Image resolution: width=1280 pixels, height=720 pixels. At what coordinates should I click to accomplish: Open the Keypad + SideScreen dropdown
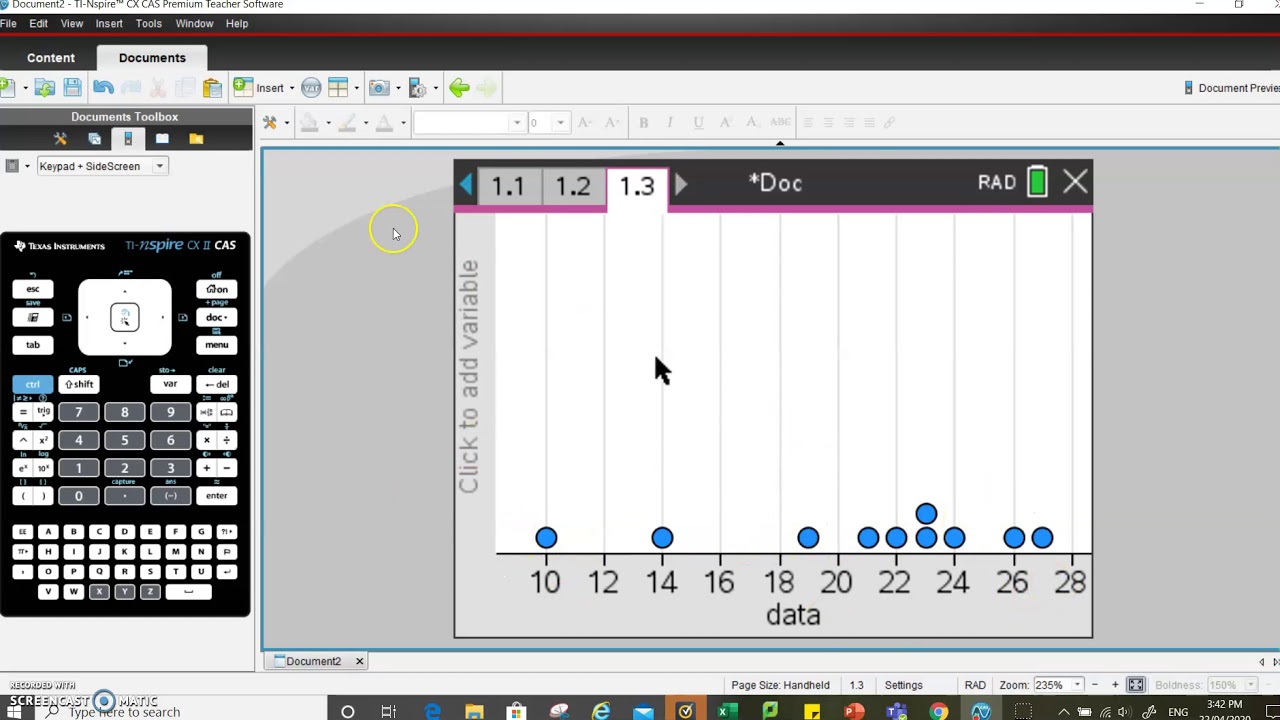(x=101, y=166)
